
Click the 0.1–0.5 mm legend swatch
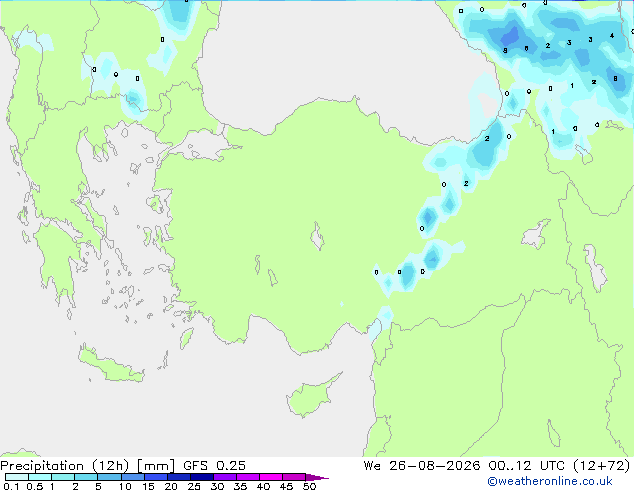tap(17, 477)
